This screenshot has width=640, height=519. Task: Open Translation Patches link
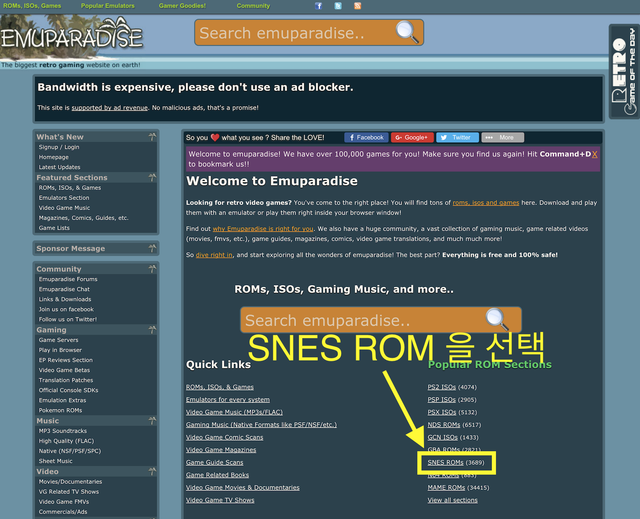(x=66, y=380)
